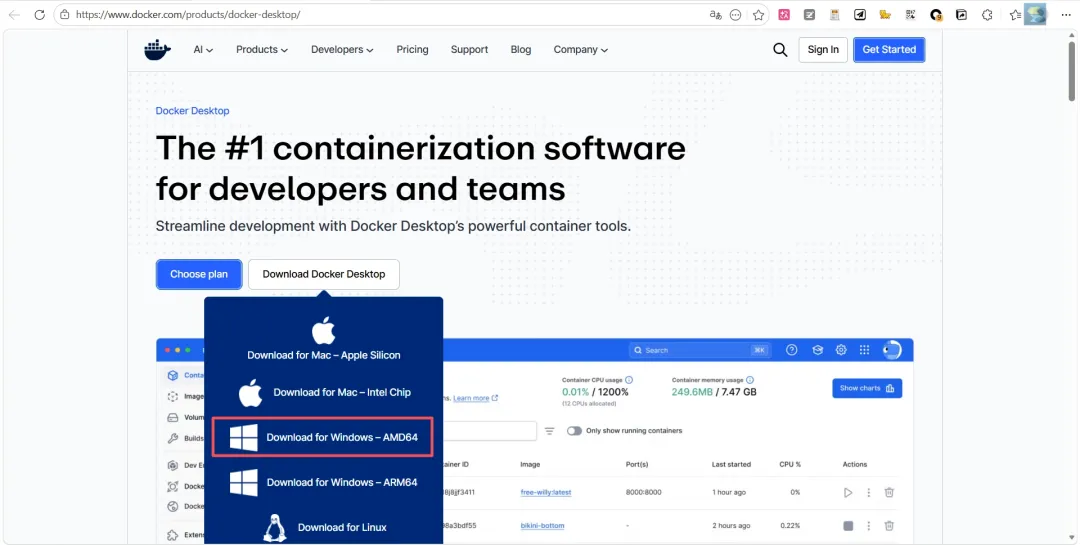Click the Sign In button
The image size is (1080, 545).
click(823, 50)
